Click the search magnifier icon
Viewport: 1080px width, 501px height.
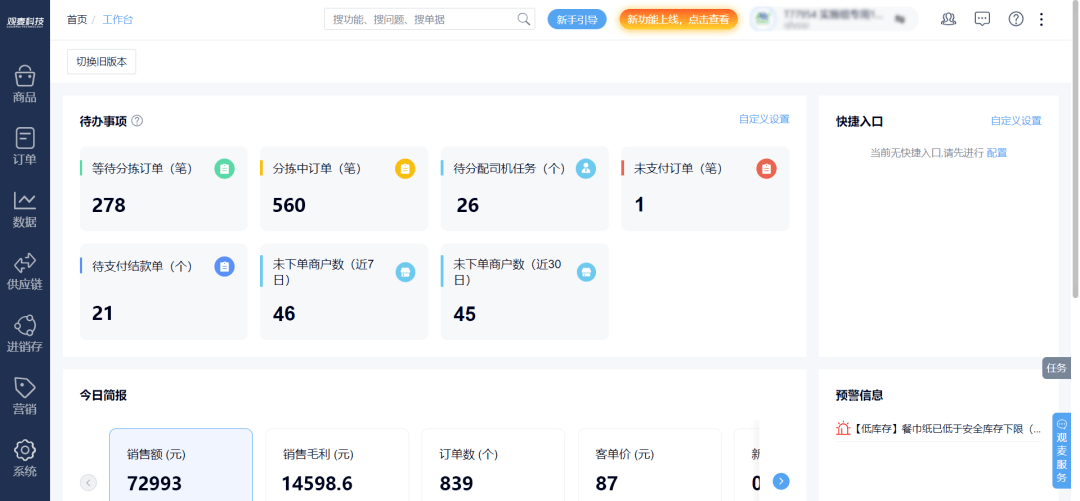523,19
